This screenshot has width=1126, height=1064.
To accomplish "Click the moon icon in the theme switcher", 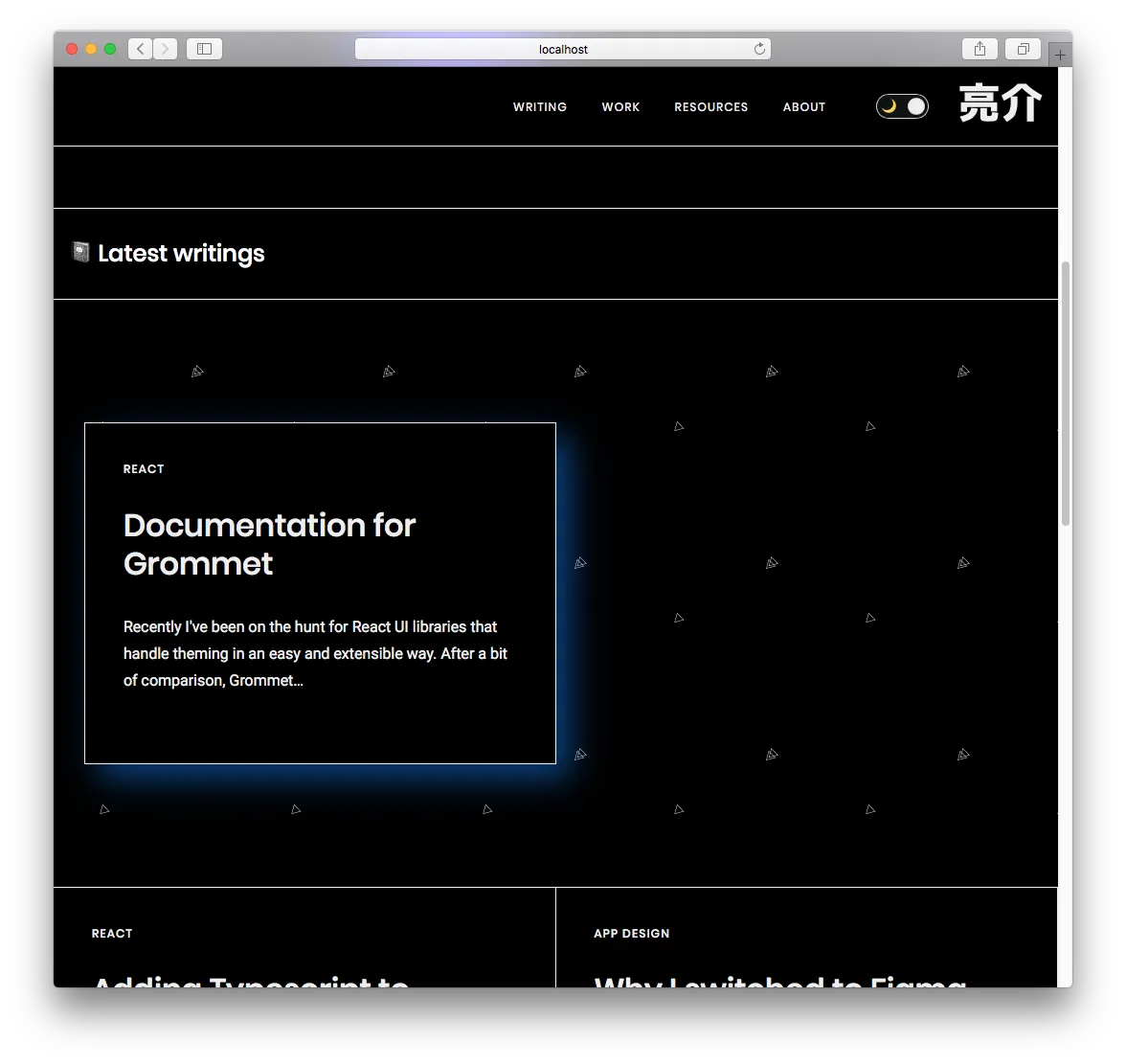I will pyautogui.click(x=889, y=106).
